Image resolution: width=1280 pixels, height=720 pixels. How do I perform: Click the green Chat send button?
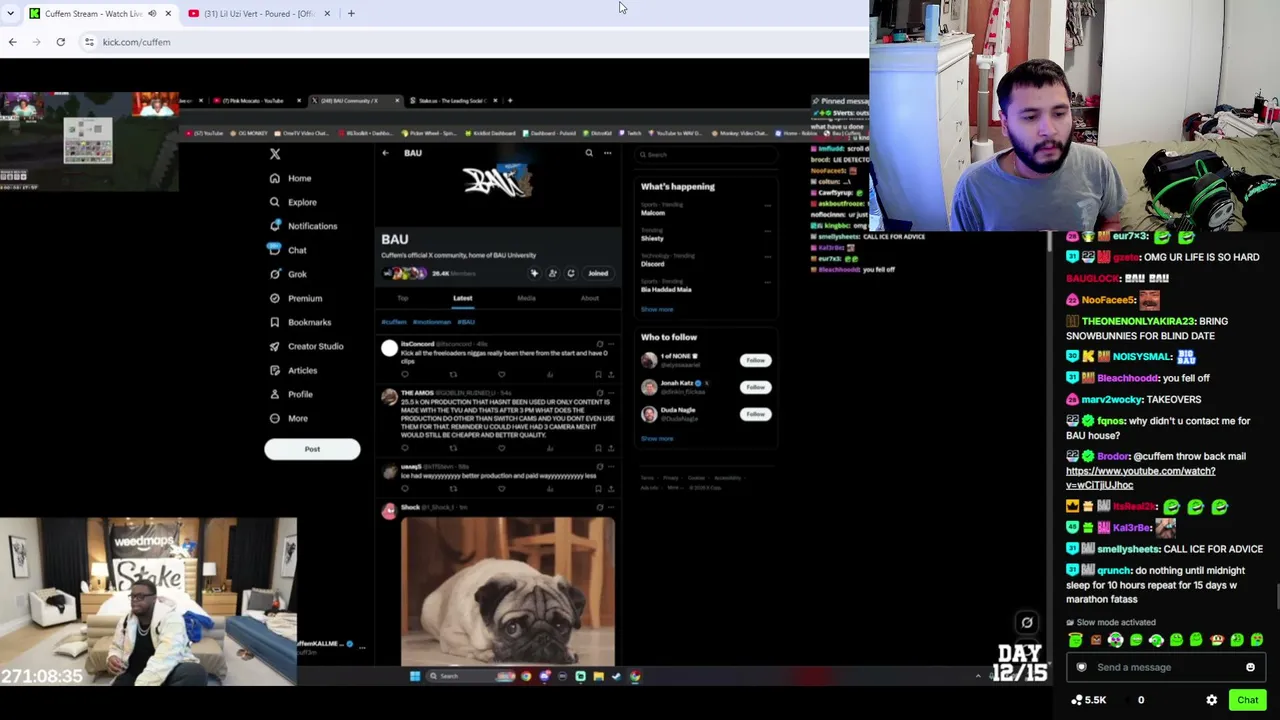pyautogui.click(x=1247, y=700)
